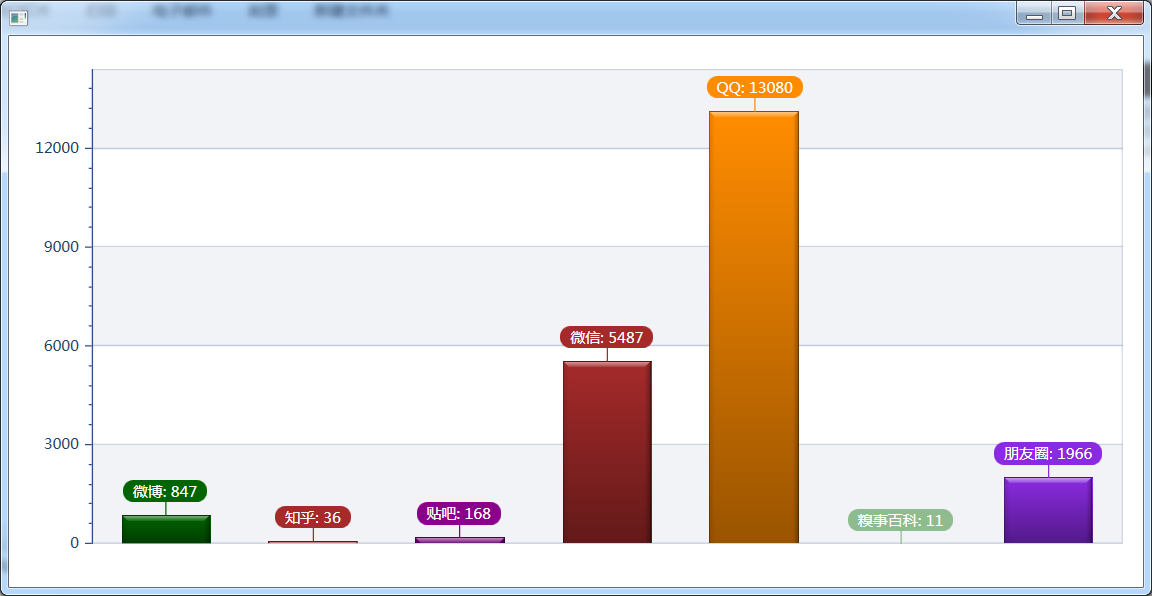Click the '贴吧: 168' label

458,513
